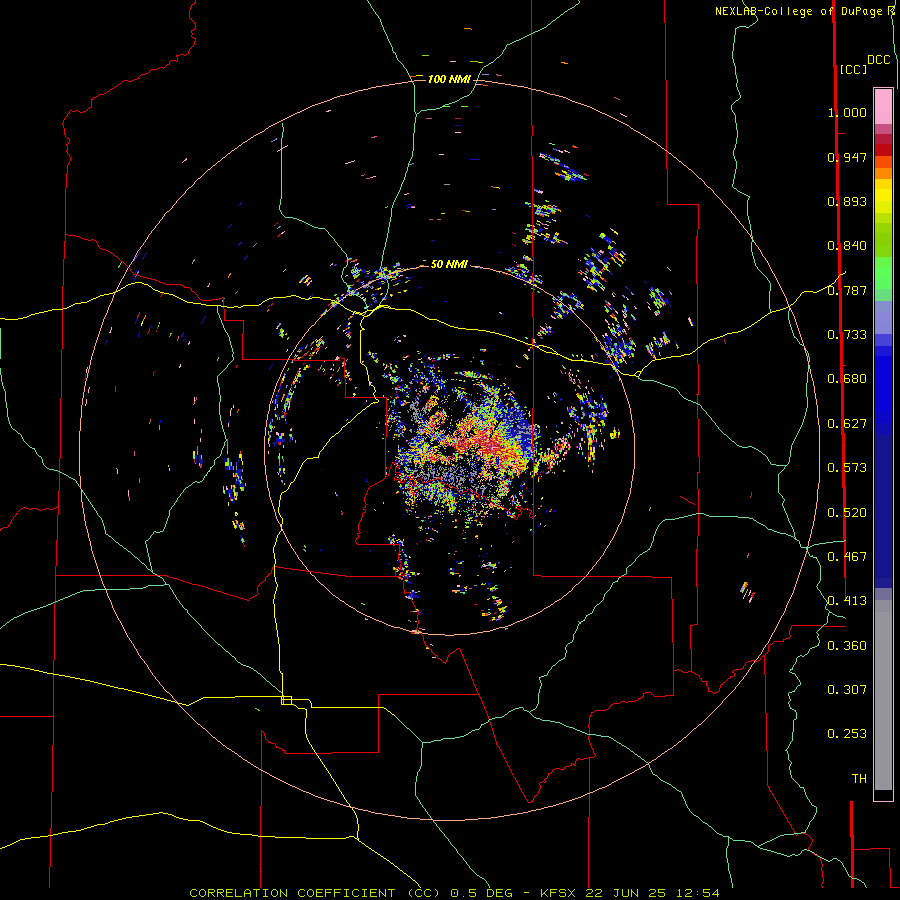Select the 0.573 legend value
This screenshot has width=900, height=900.
point(847,468)
